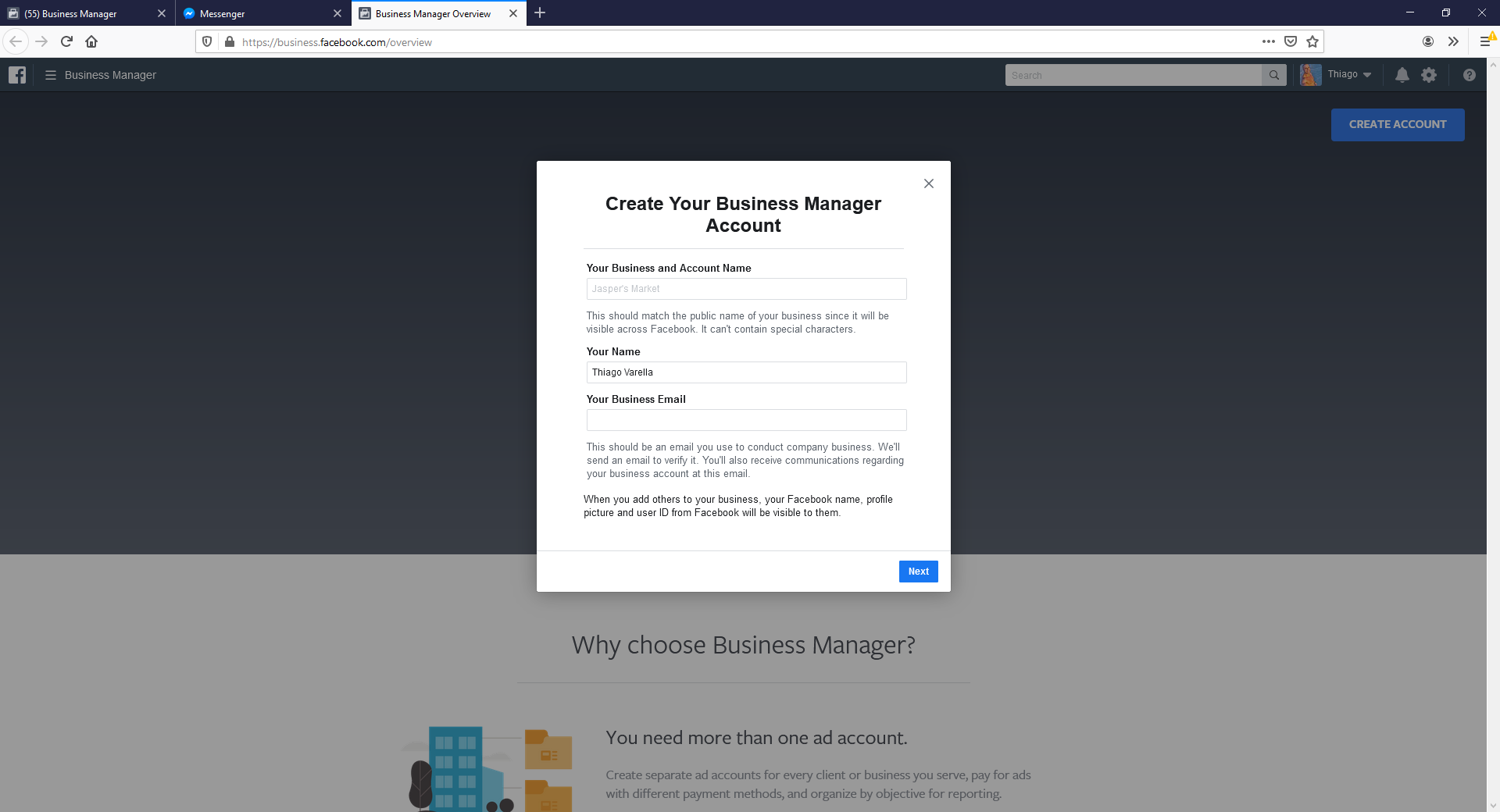1500x812 pixels.
Task: Click the 'You need more than one ad account.' text
Action: point(756,738)
